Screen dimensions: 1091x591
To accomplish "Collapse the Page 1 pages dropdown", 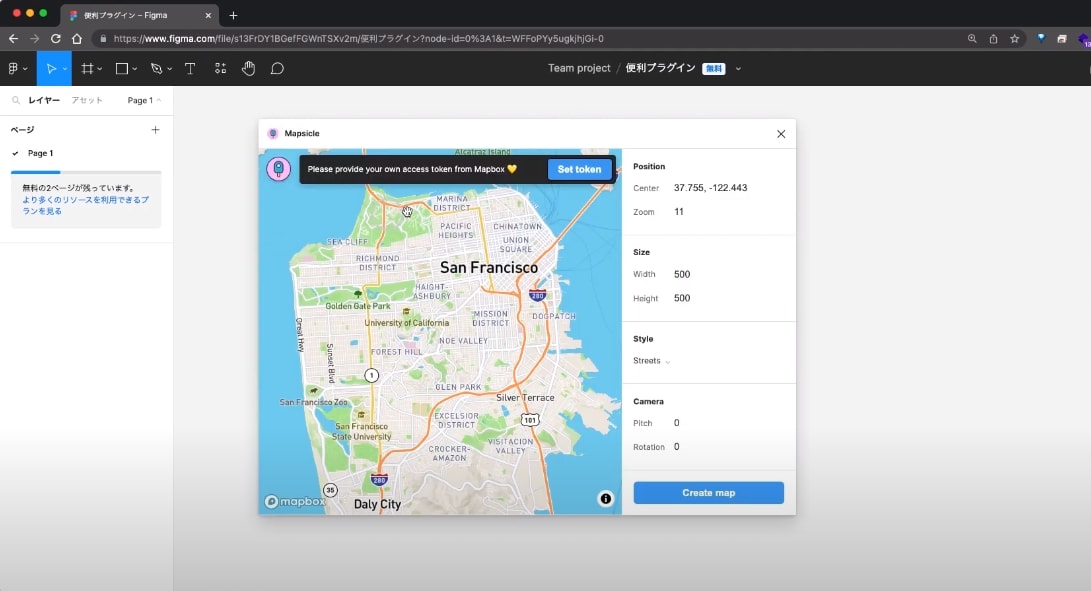I will pos(144,100).
